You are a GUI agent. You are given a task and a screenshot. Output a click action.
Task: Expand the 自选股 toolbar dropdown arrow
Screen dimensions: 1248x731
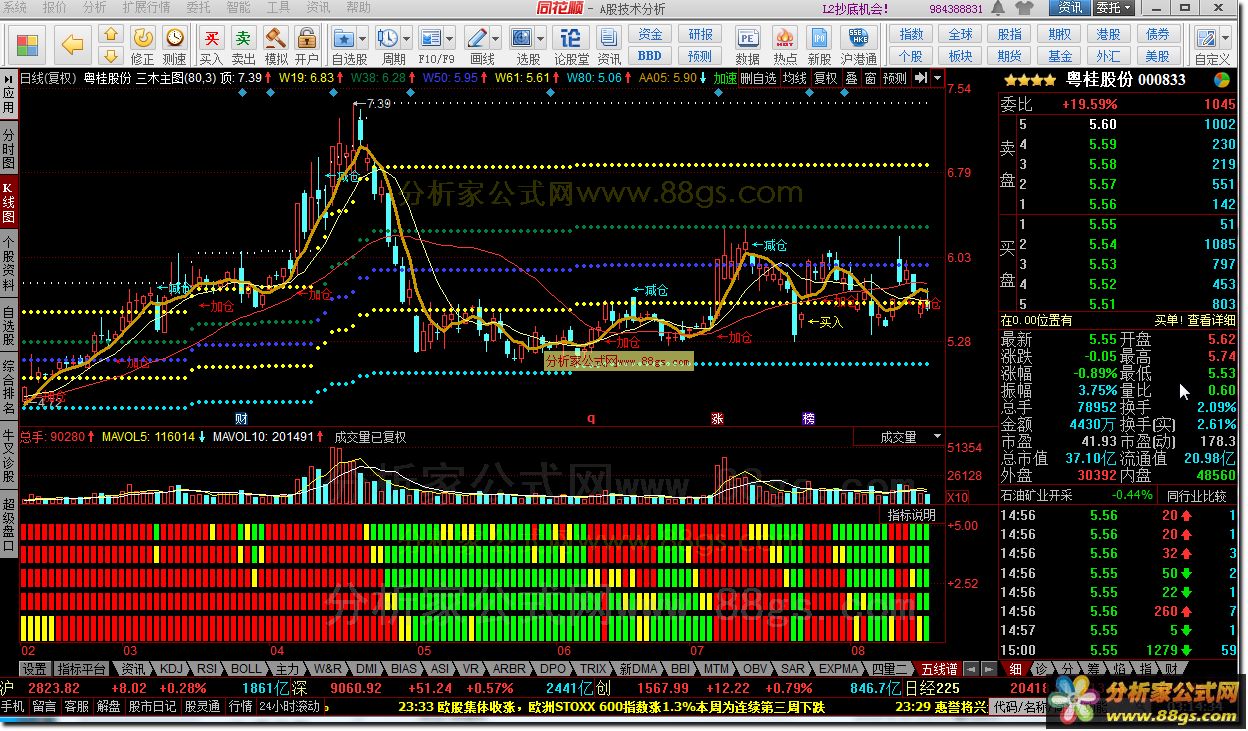(362, 38)
